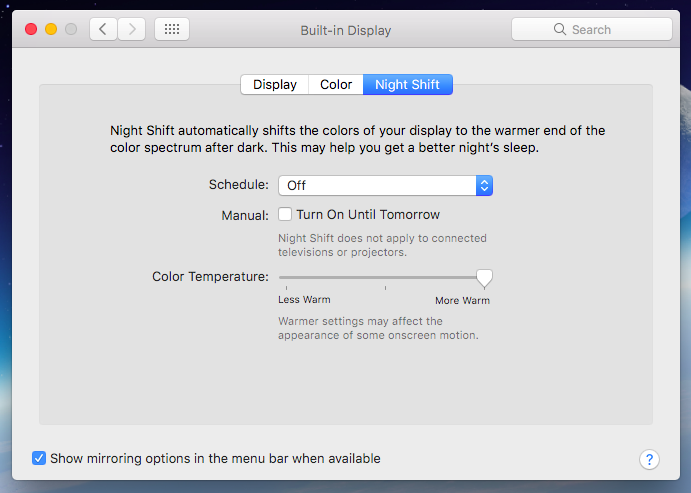The image size is (691, 493).
Task: Click the Built-in Display window title
Action: click(346, 30)
